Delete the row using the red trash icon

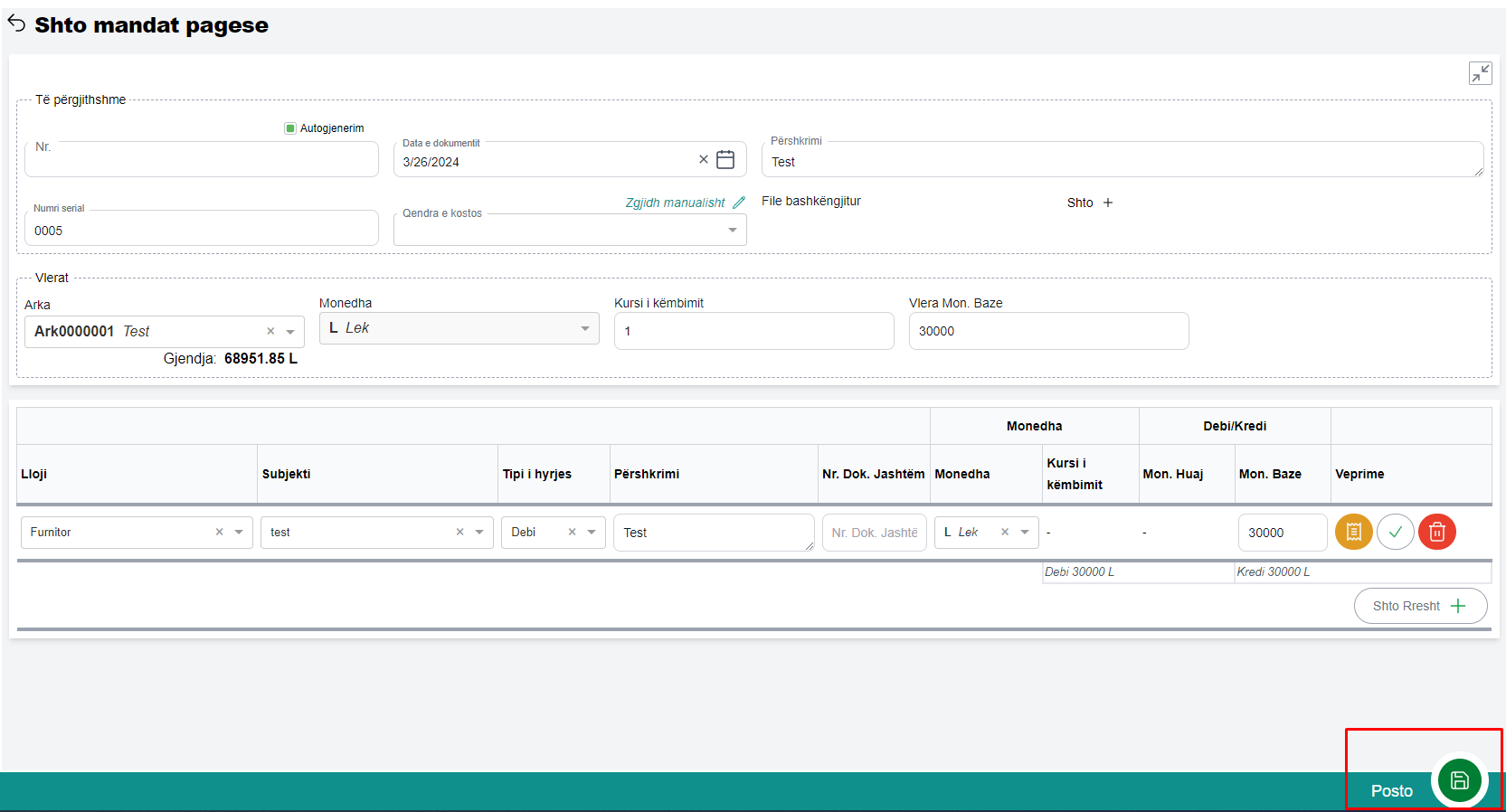pos(1436,533)
